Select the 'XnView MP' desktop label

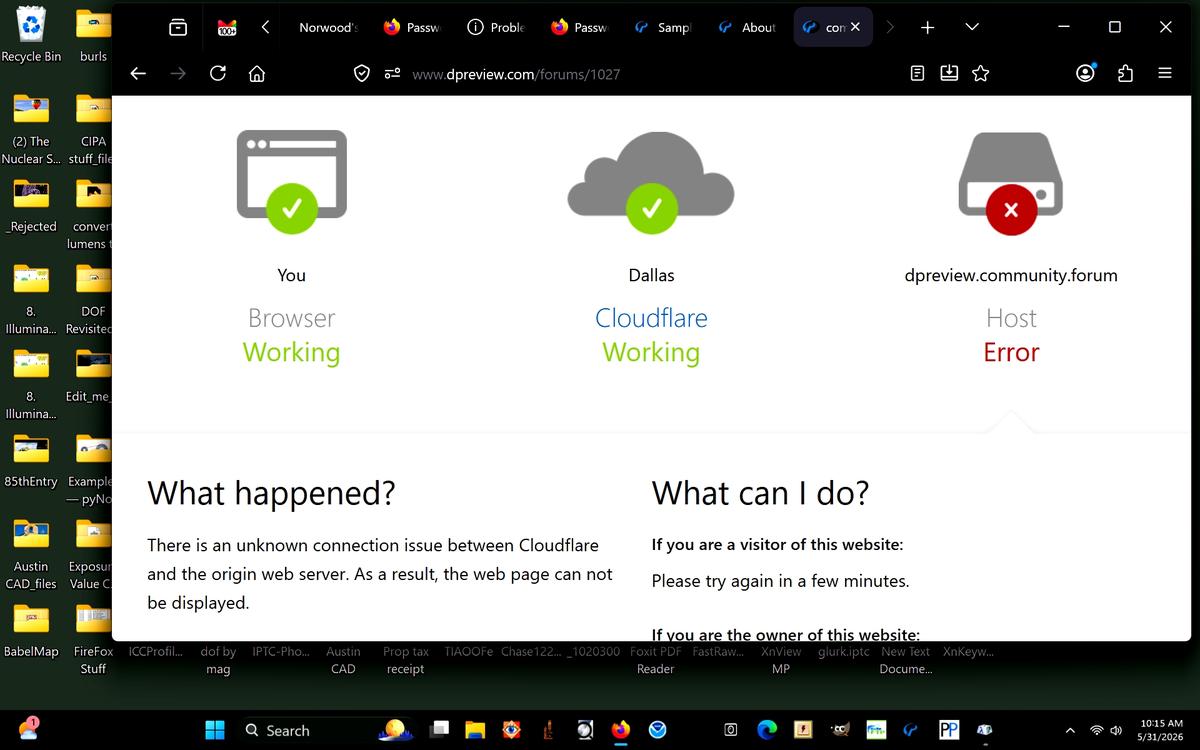pos(781,660)
